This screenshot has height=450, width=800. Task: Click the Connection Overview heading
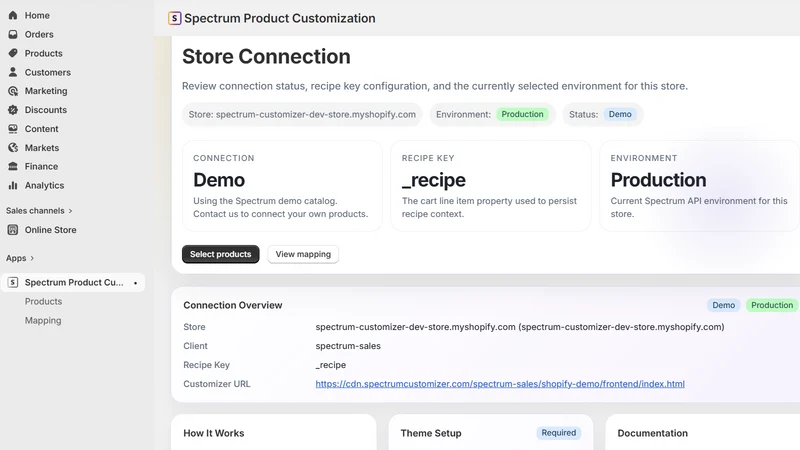[233, 305]
